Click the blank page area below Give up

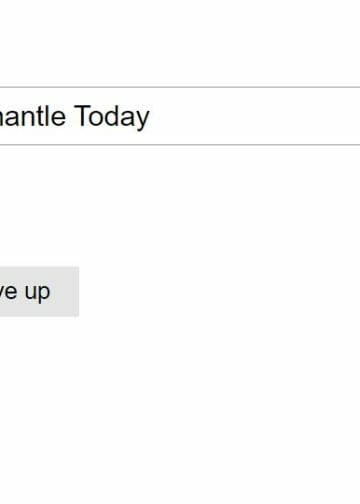click(180, 410)
